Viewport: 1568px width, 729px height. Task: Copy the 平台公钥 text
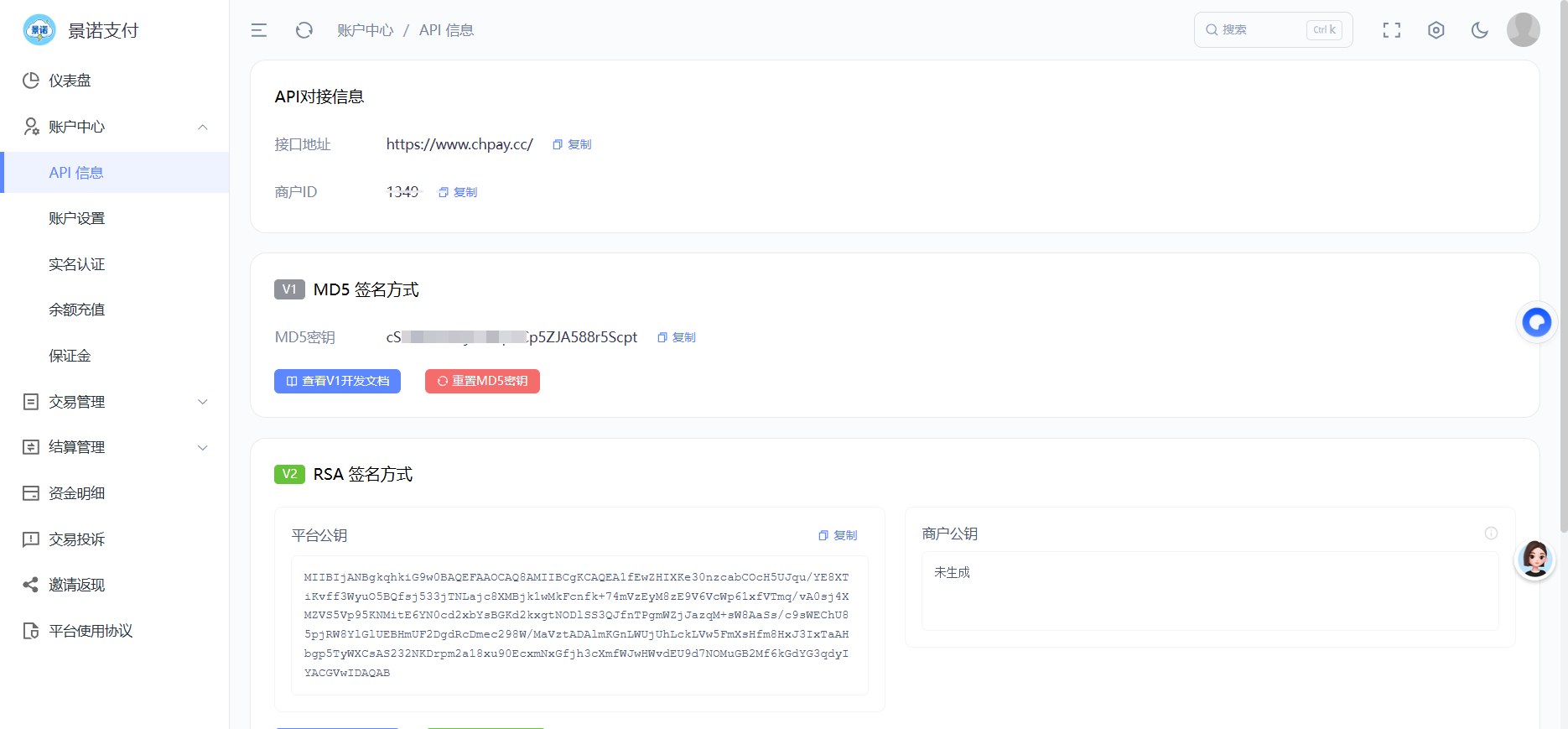pos(838,535)
